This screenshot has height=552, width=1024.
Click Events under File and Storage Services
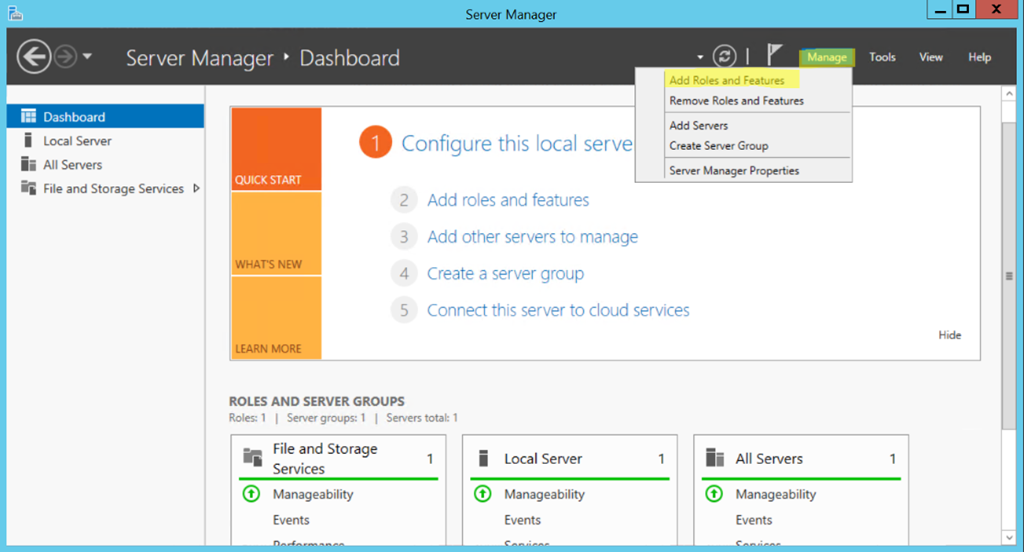291,520
